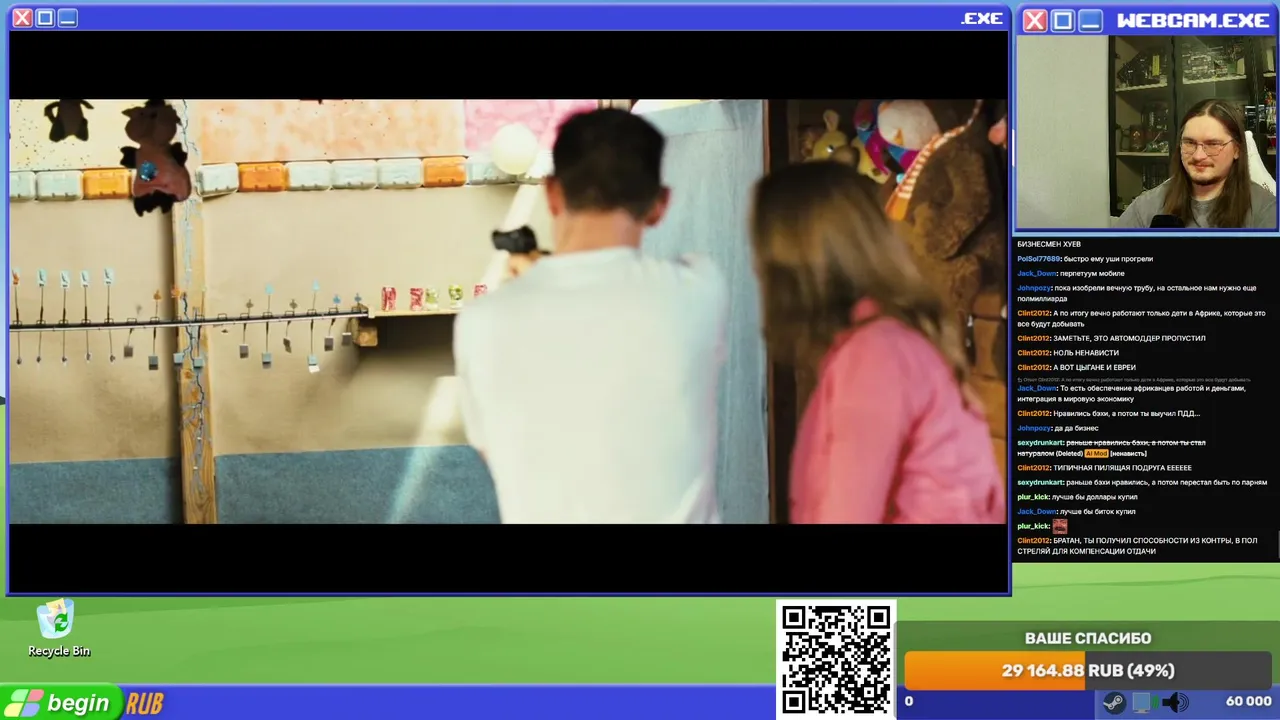Open the Recycle Bin desktop icon
Viewport: 1280px width, 720px height.
click(x=58, y=628)
